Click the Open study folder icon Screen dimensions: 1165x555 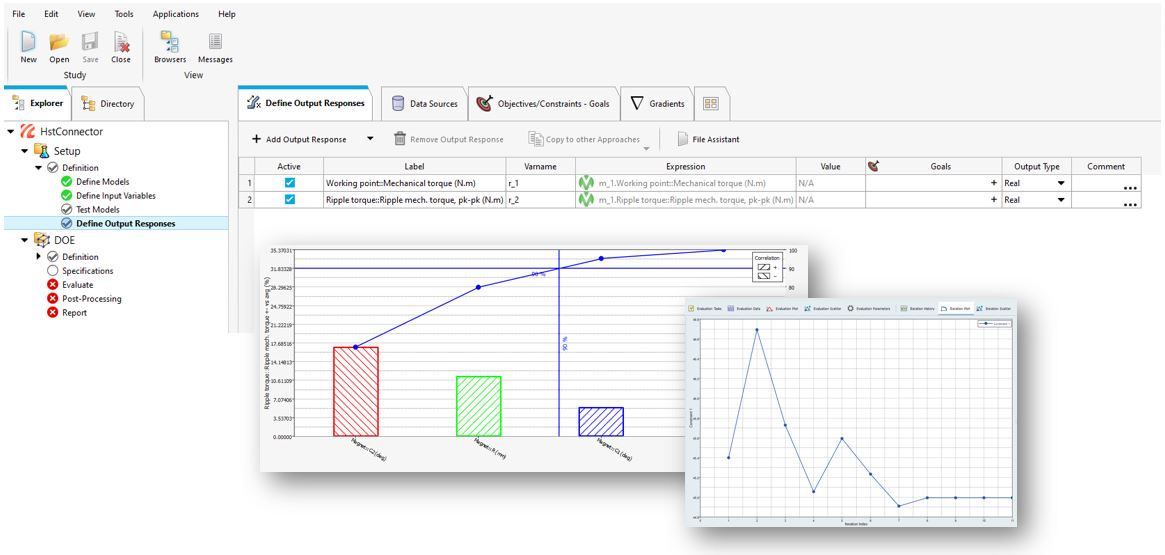pyautogui.click(x=59, y=42)
